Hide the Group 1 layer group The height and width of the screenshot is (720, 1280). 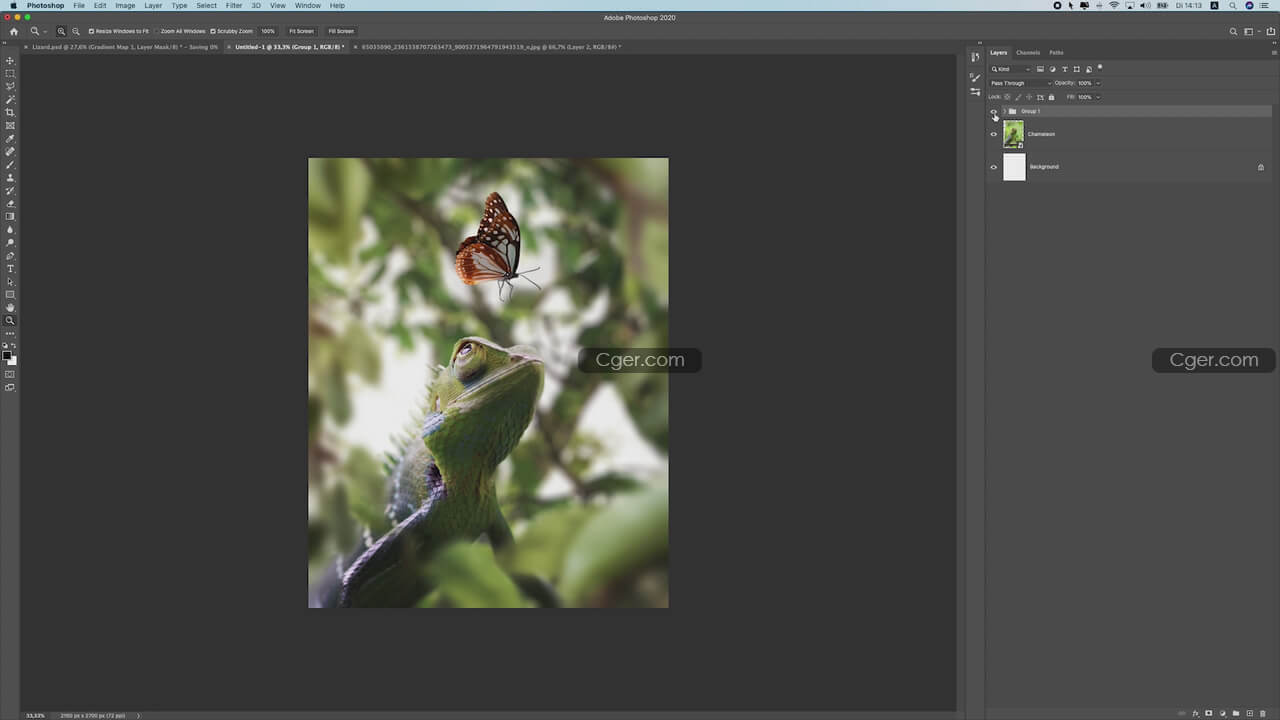coord(993,111)
